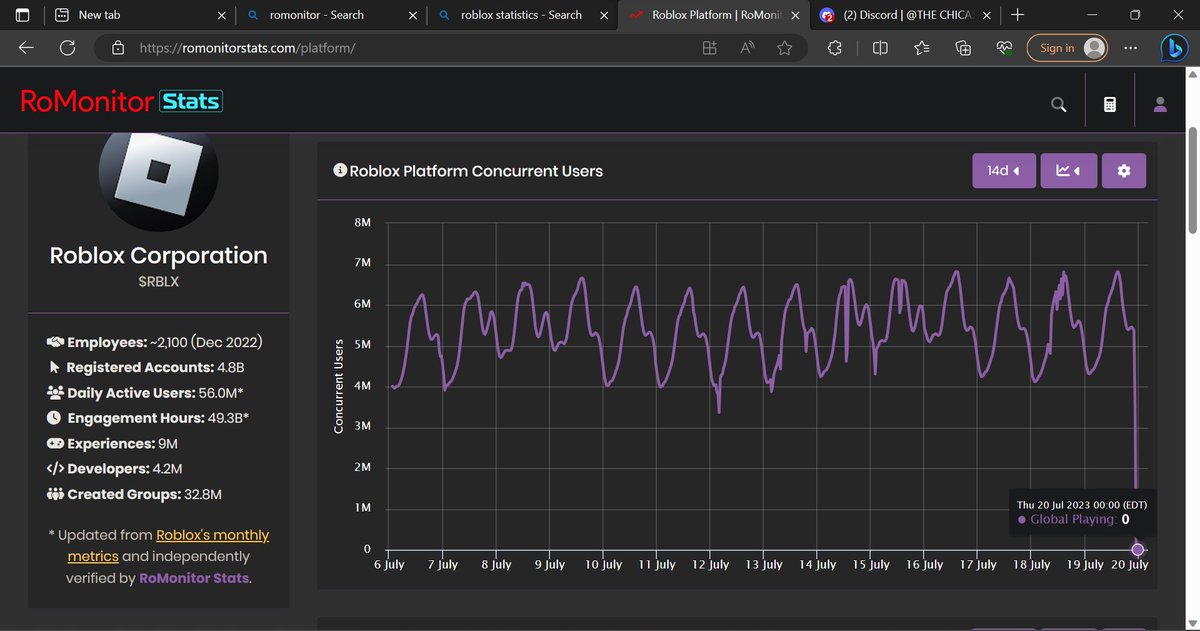This screenshot has height=631, width=1200.
Task: Click the Sign in button
Action: click(1068, 48)
